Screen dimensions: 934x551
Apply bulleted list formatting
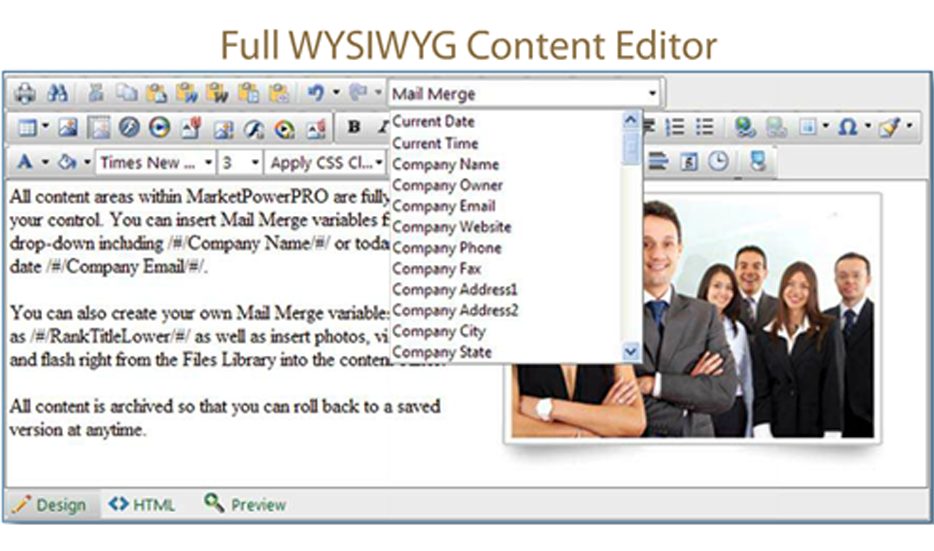[x=705, y=127]
